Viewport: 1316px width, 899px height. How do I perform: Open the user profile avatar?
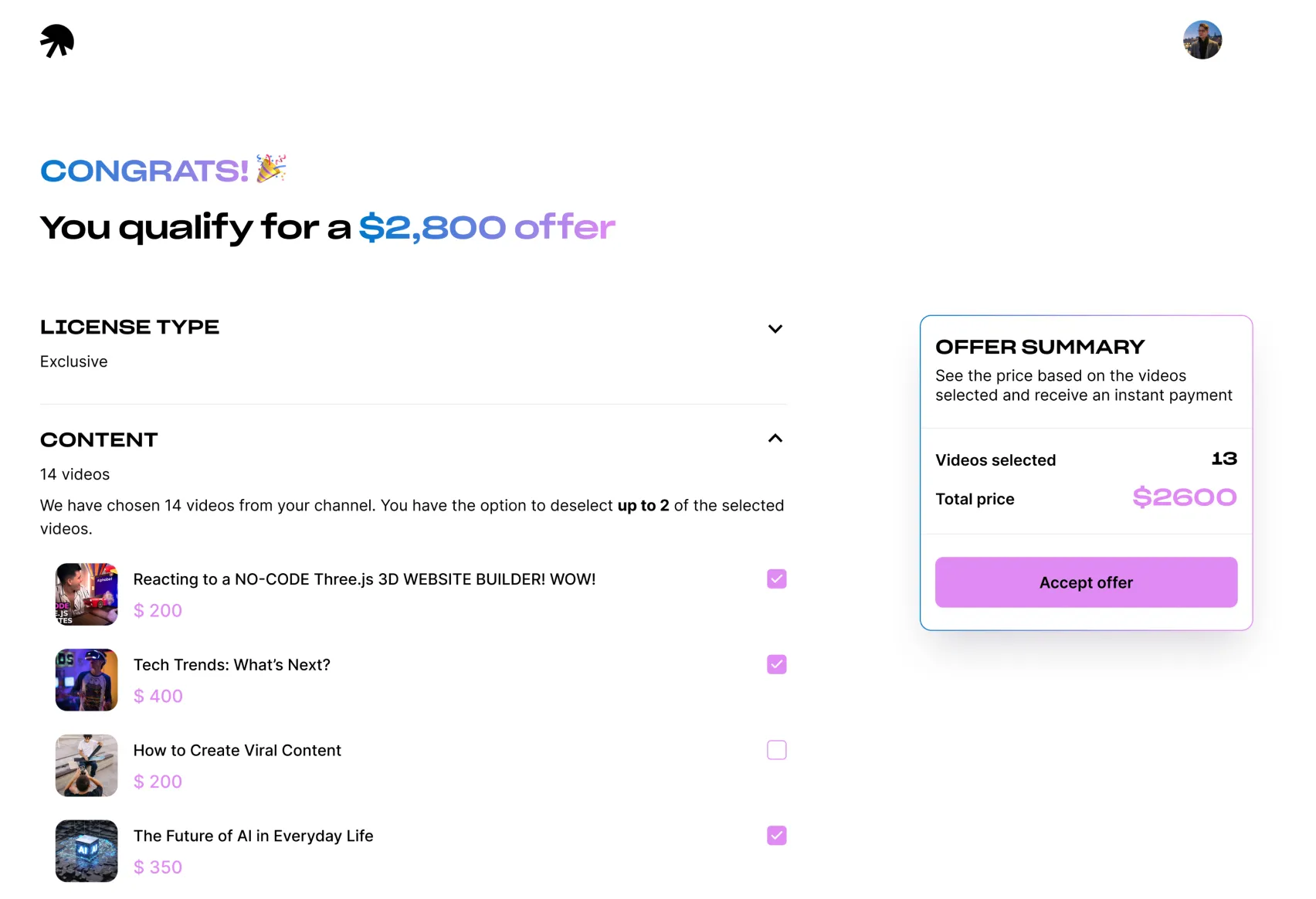1202,40
